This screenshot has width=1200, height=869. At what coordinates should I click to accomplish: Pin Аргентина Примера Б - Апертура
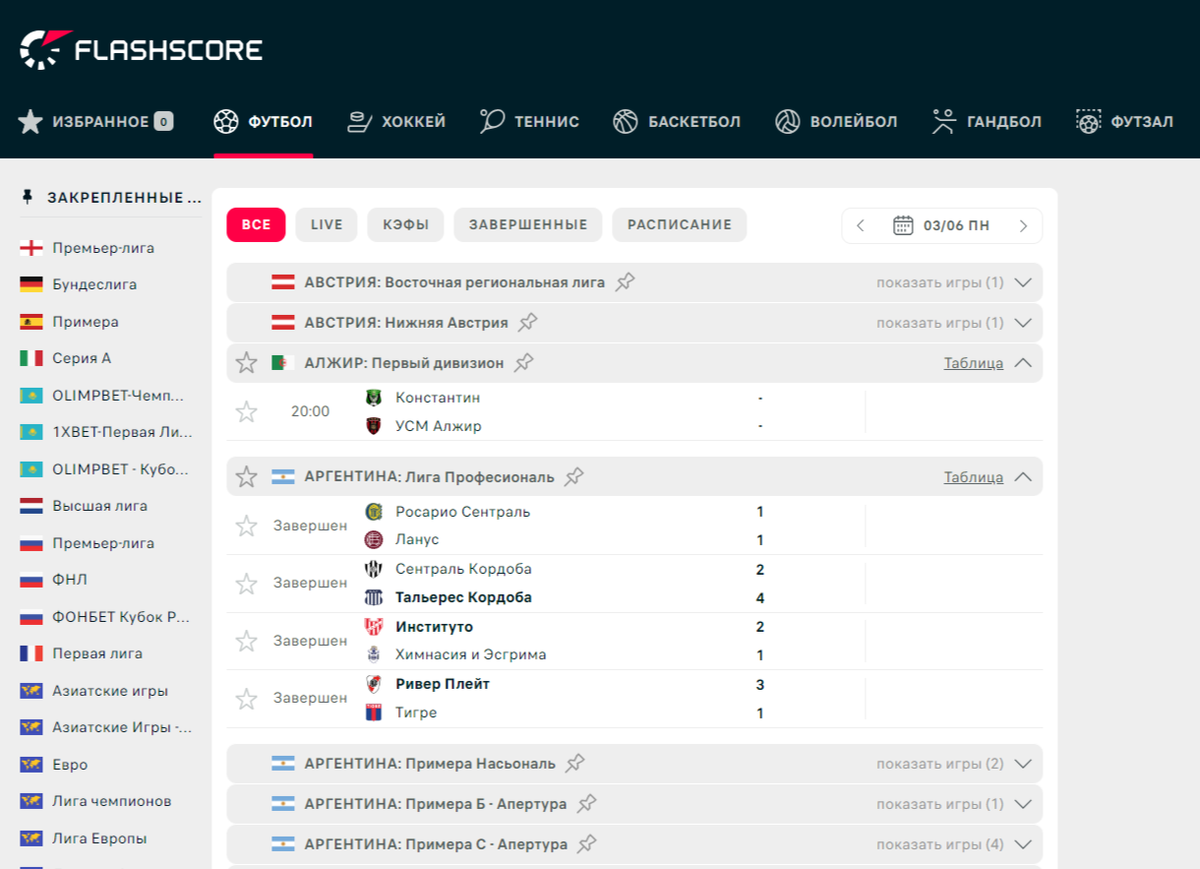(x=587, y=804)
